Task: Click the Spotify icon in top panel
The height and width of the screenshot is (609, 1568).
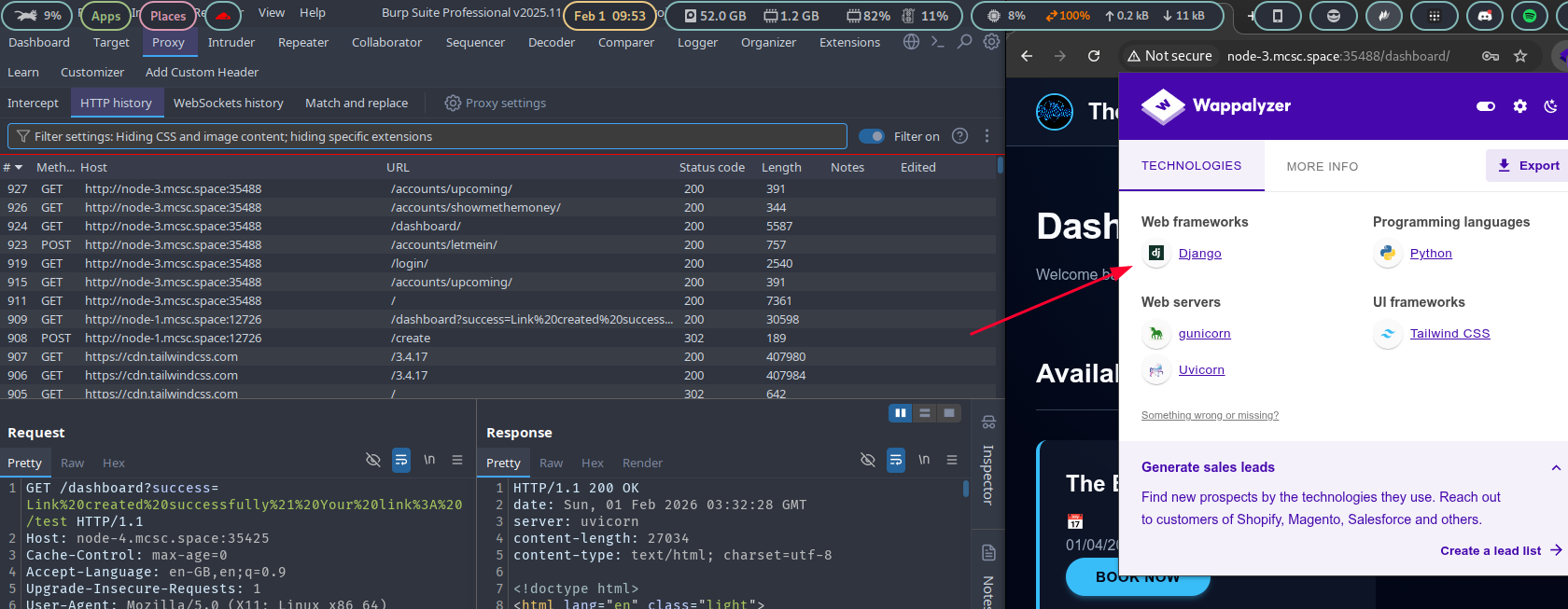Action: click(x=1530, y=16)
